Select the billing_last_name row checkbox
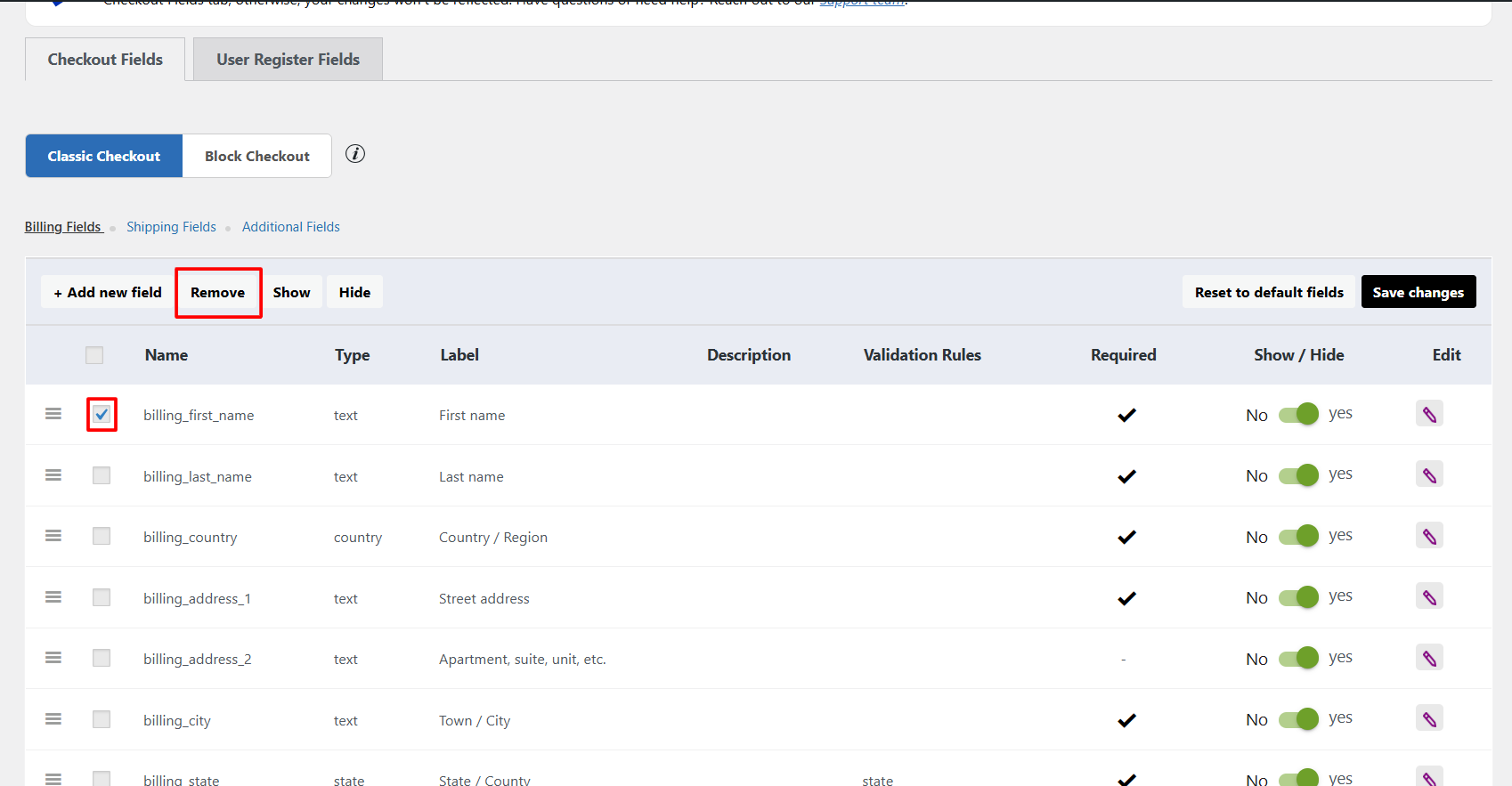Image resolution: width=1512 pixels, height=786 pixels. coord(102,475)
